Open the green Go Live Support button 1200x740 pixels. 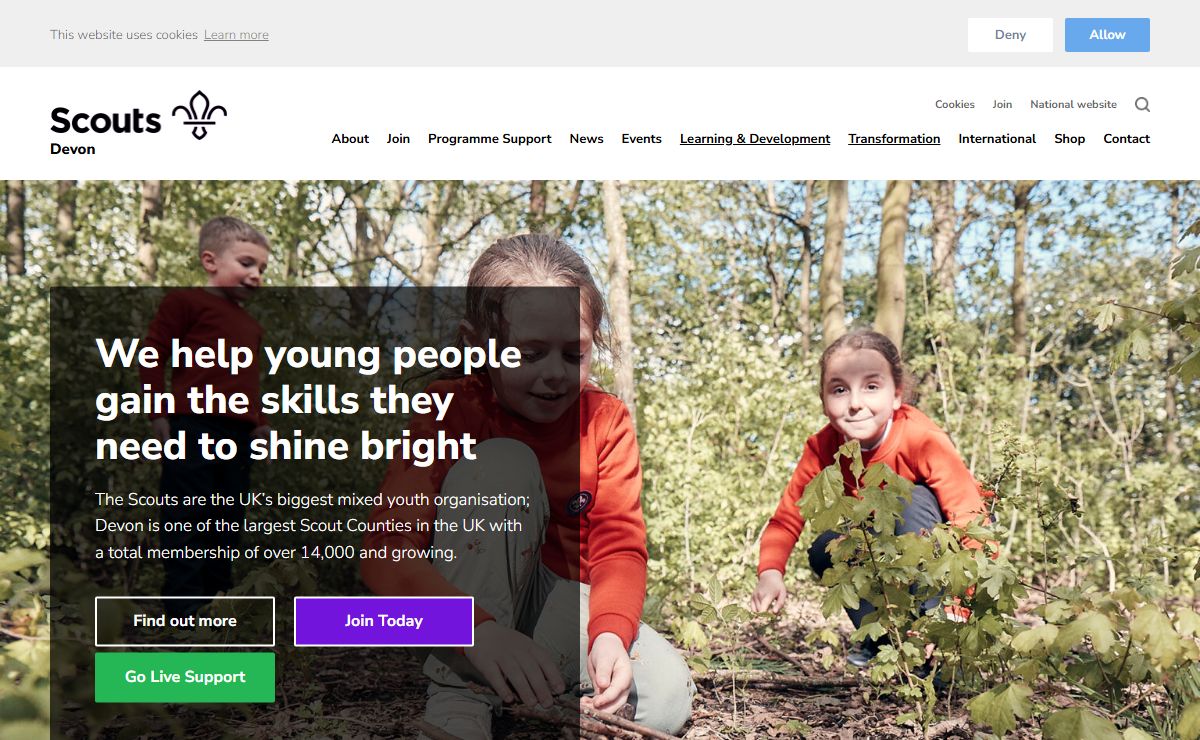[185, 677]
